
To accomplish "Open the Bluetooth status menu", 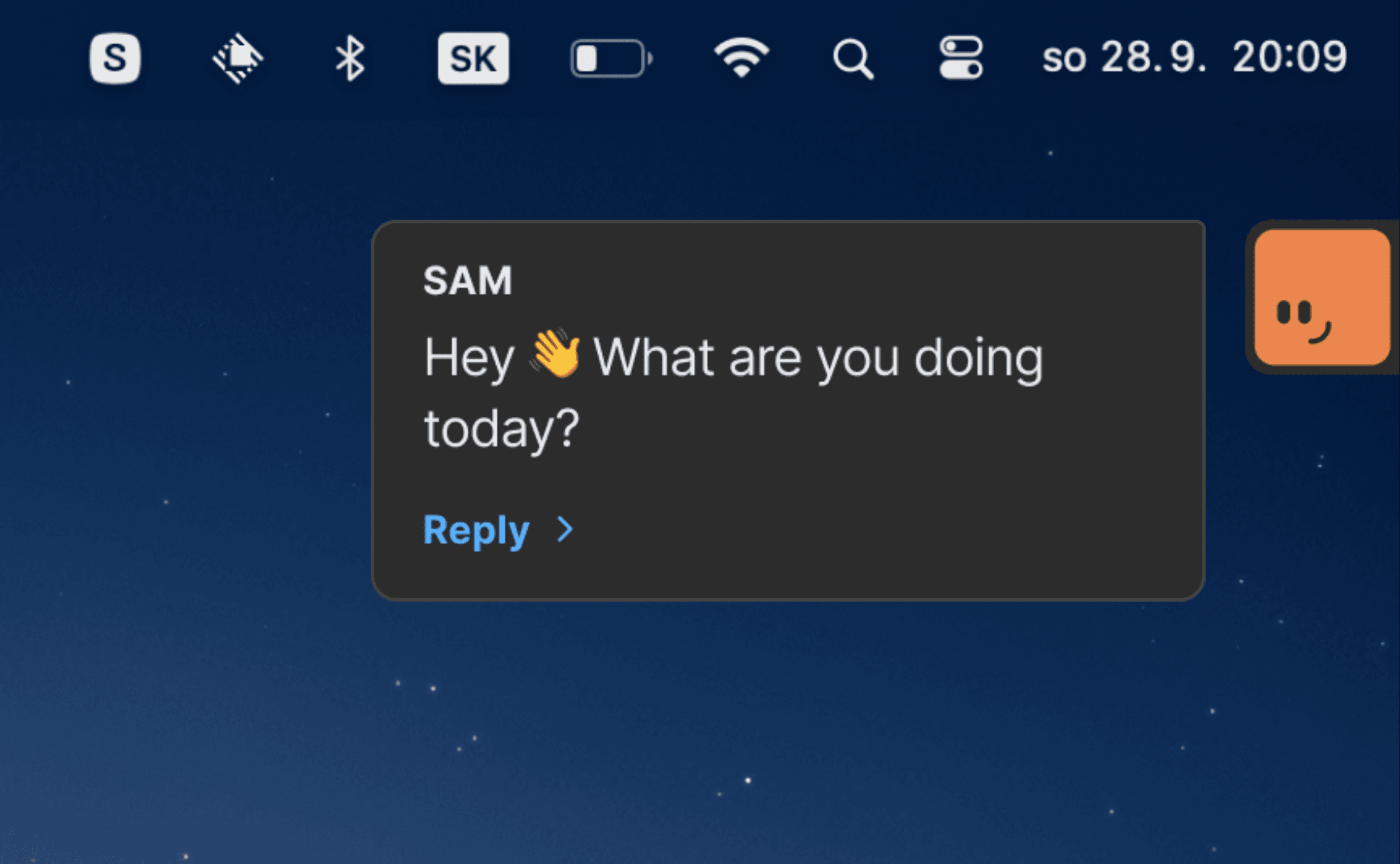I will tap(350, 58).
